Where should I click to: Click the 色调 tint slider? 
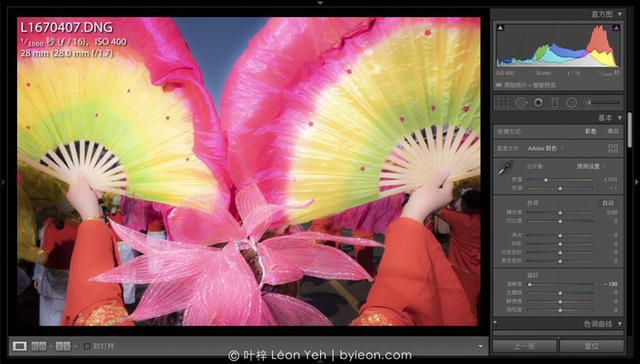coord(560,188)
